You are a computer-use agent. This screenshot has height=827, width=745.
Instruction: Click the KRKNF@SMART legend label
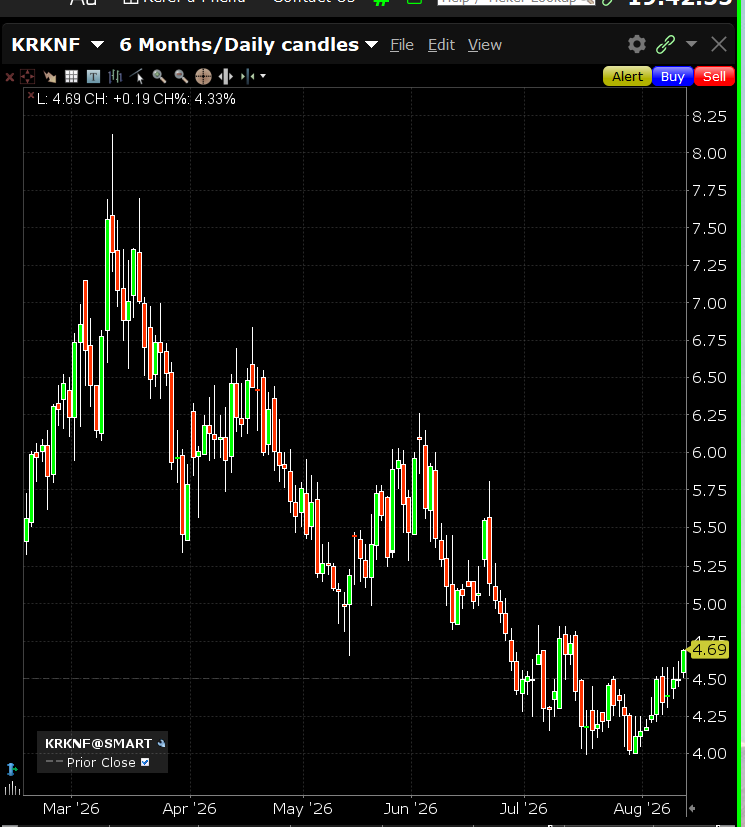coord(98,744)
